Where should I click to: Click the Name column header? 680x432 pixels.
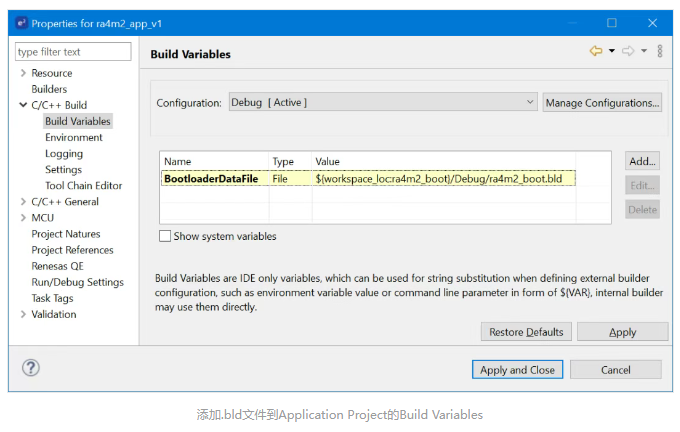click(x=214, y=161)
